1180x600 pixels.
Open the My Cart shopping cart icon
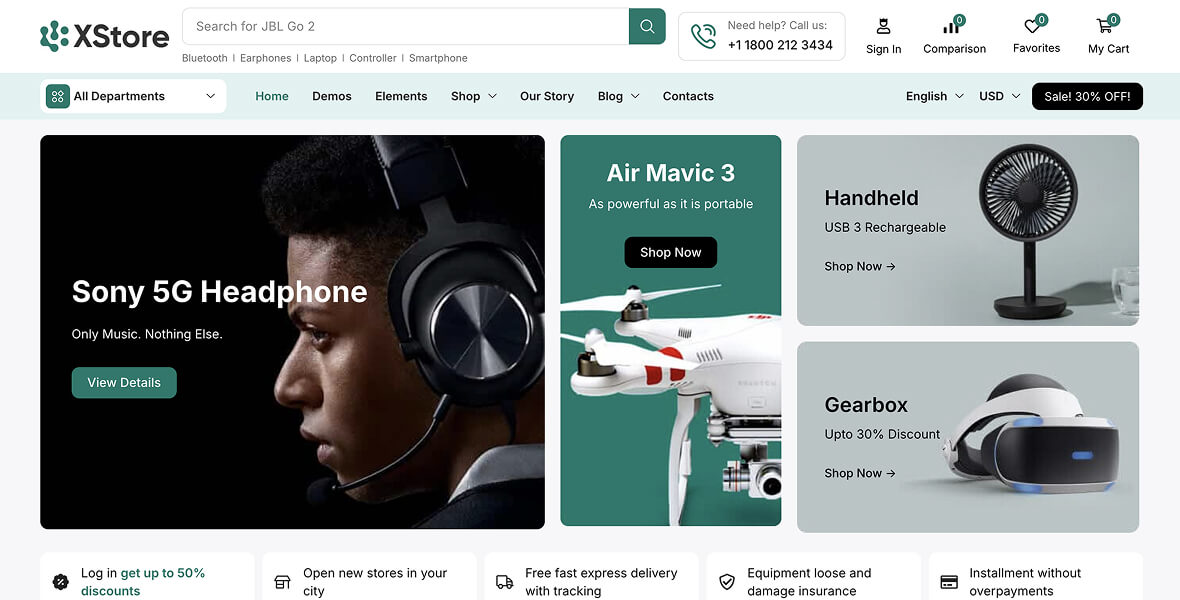tap(1105, 26)
